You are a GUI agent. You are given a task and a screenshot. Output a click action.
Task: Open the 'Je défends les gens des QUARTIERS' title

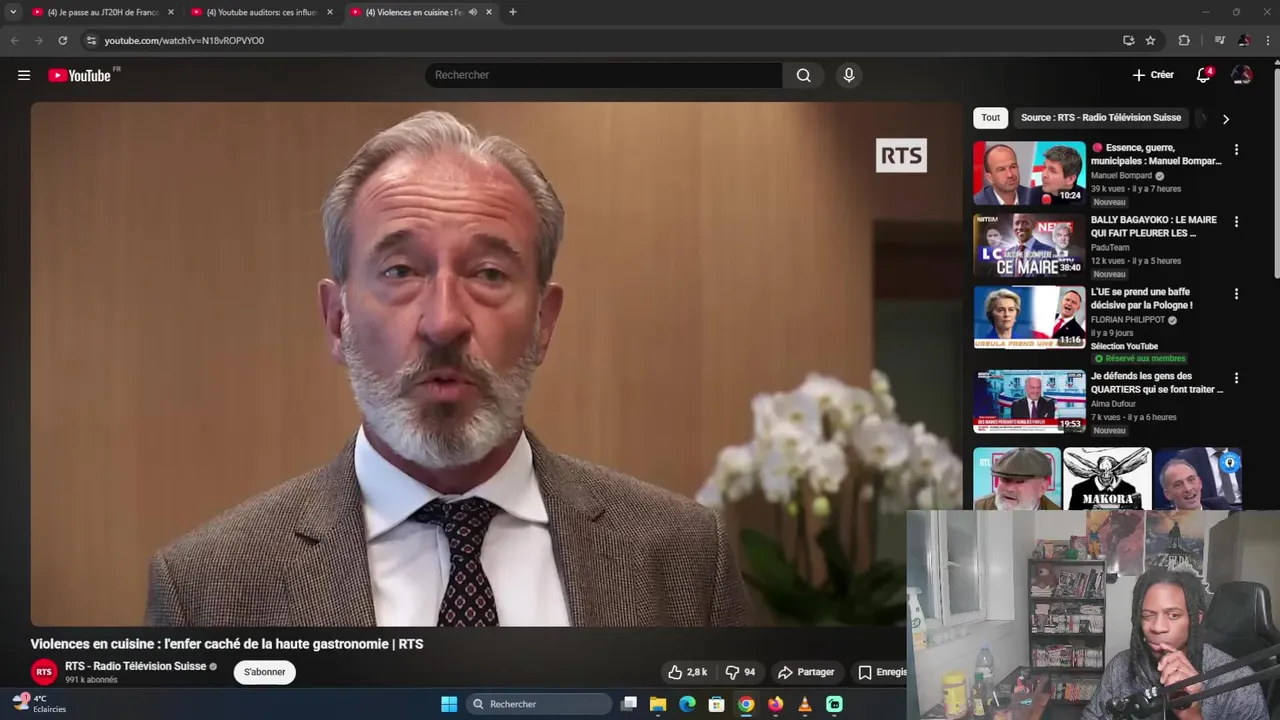coord(1157,382)
